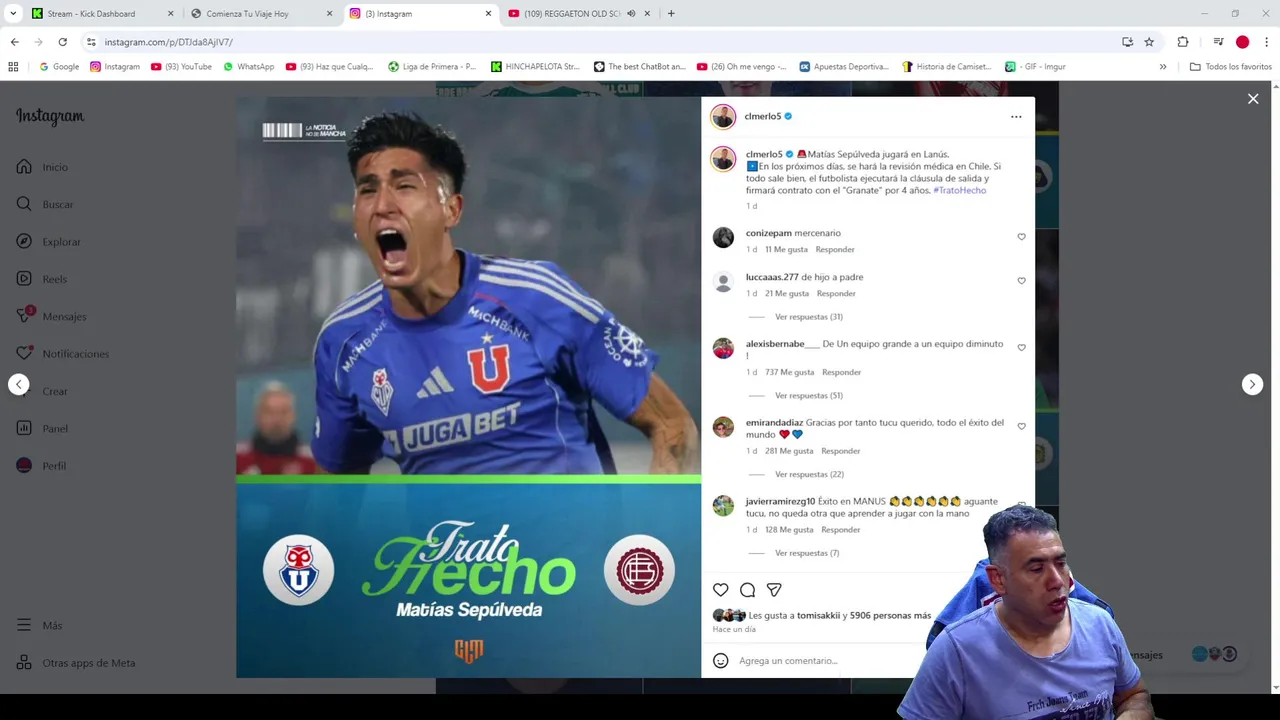This screenshot has width=1280, height=720.
Task: Reply to luccaaas.277's comment
Action: pos(836,294)
